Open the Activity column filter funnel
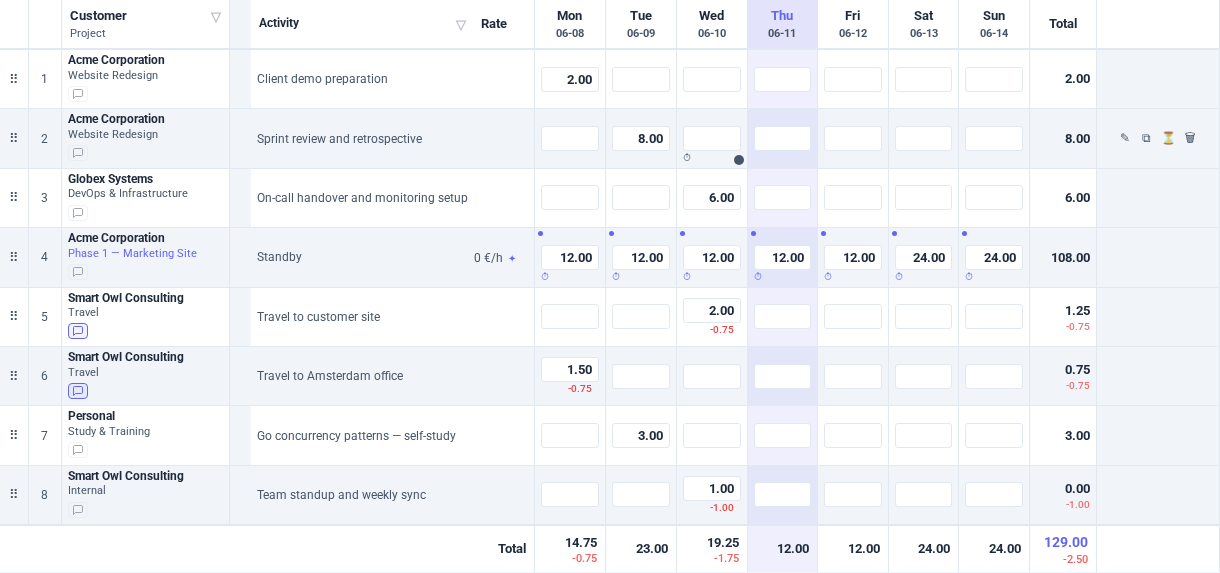Screen dimensions: 1220x573 [461, 25]
